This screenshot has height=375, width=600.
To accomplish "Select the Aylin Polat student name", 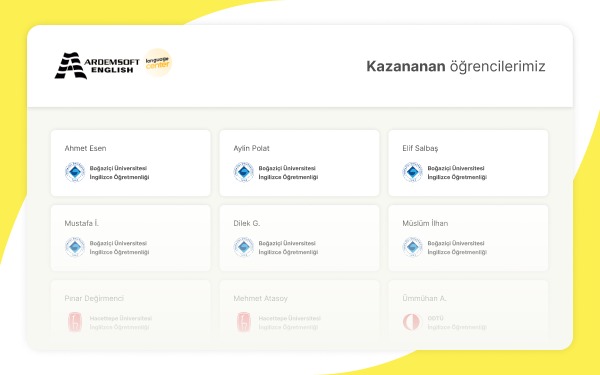I will [x=251, y=148].
